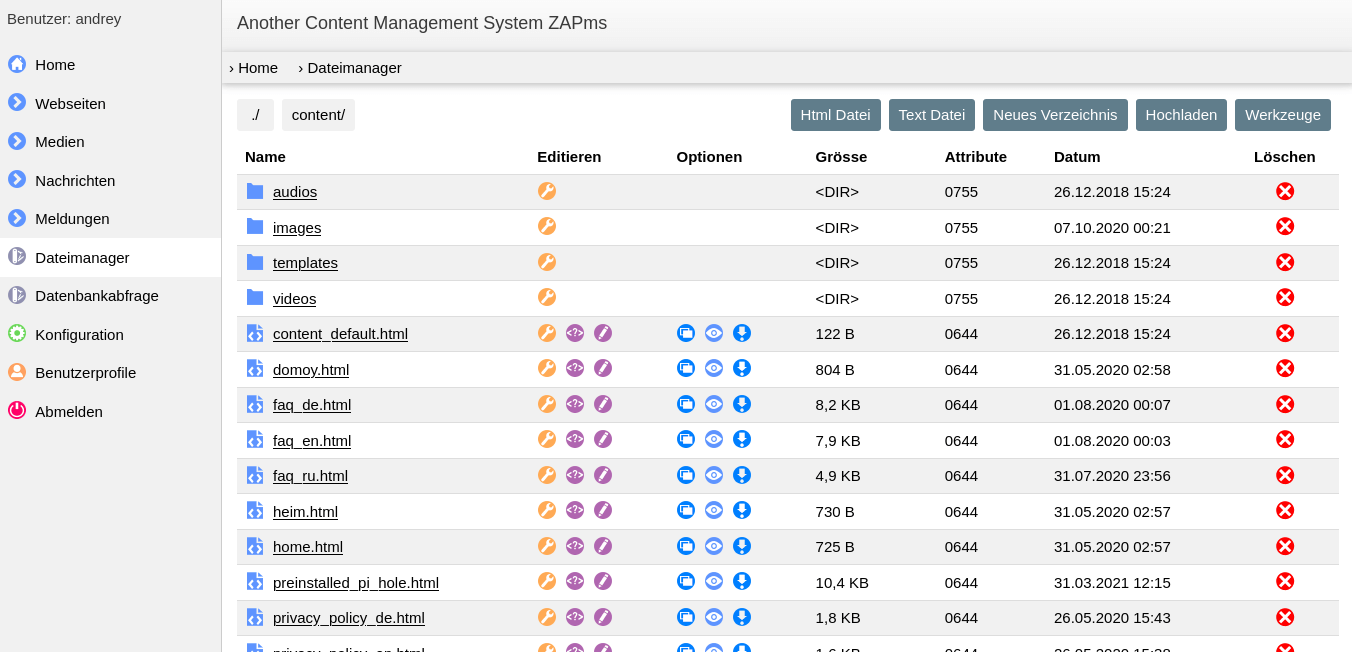Click download icon for content_default.html

(x=742, y=333)
